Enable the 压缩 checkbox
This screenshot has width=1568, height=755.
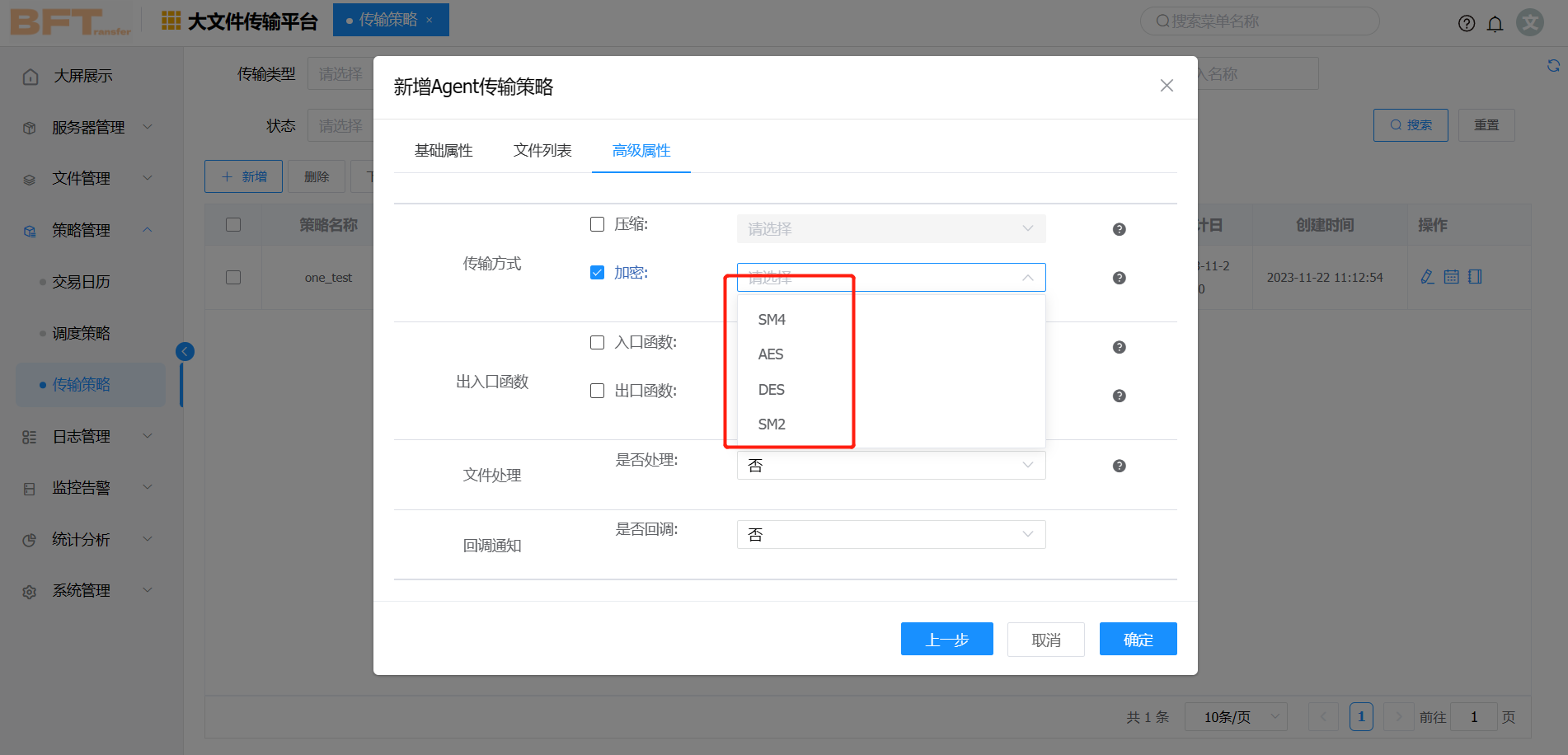pyautogui.click(x=598, y=224)
